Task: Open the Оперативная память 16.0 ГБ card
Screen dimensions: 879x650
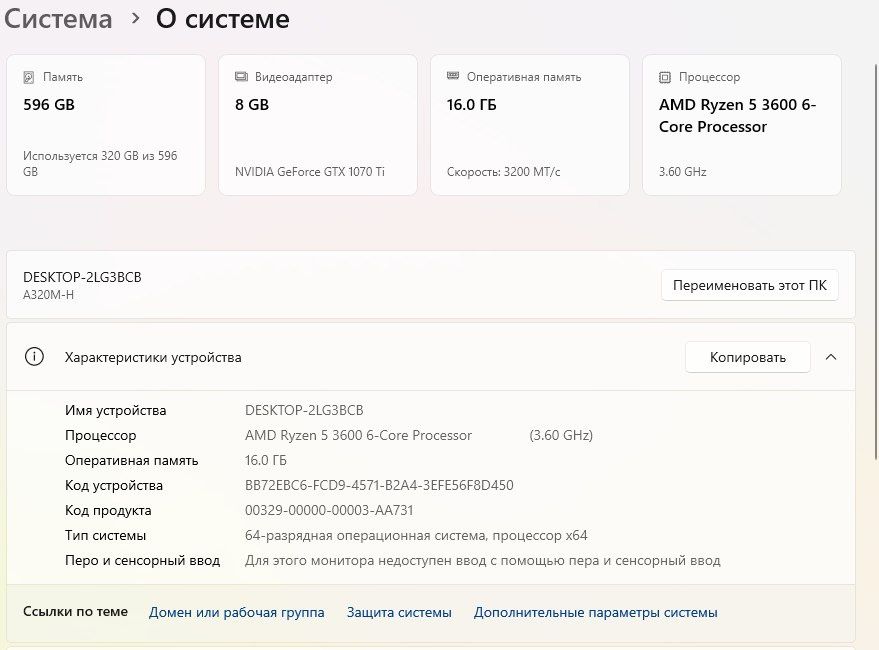Action: pyautogui.click(x=530, y=125)
